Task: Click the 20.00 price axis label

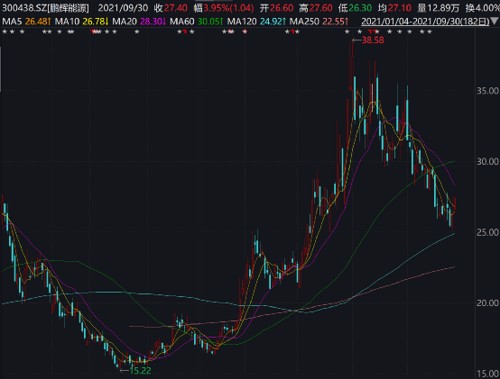Action: point(487,303)
